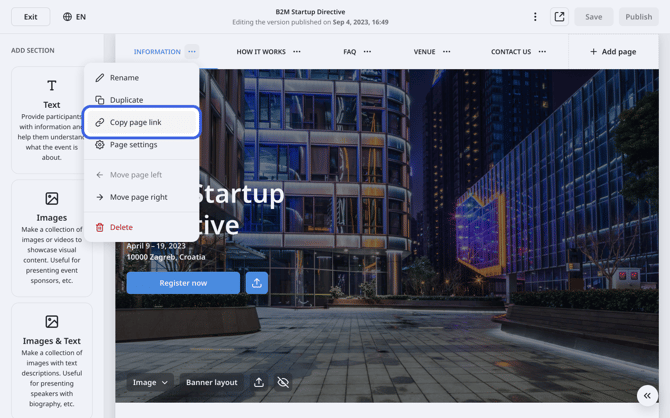Add the Text section from sidebar
Image resolution: width=670 pixels, height=418 pixels.
pos(52,120)
